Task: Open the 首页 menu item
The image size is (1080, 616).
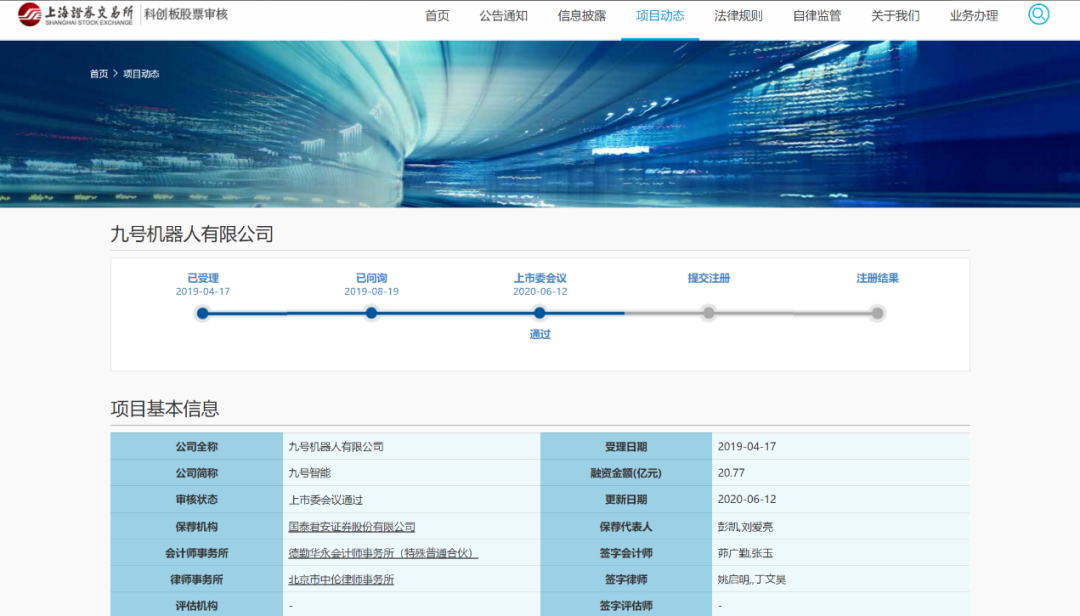Action: 437,16
